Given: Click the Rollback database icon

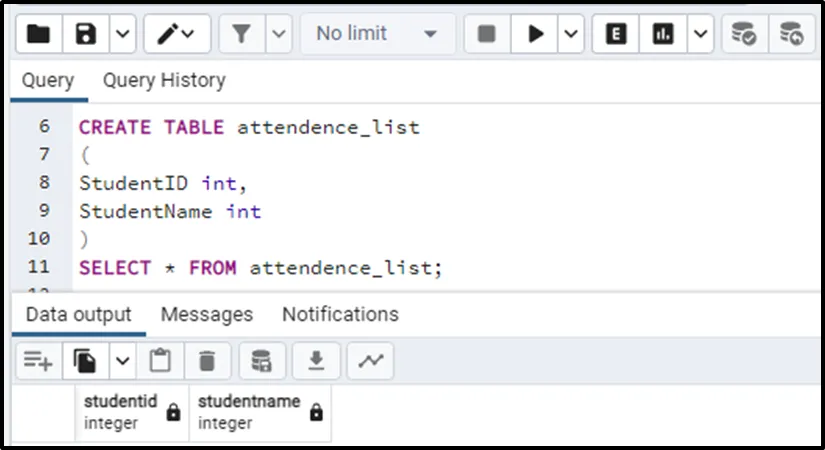Looking at the screenshot, I should (x=791, y=34).
